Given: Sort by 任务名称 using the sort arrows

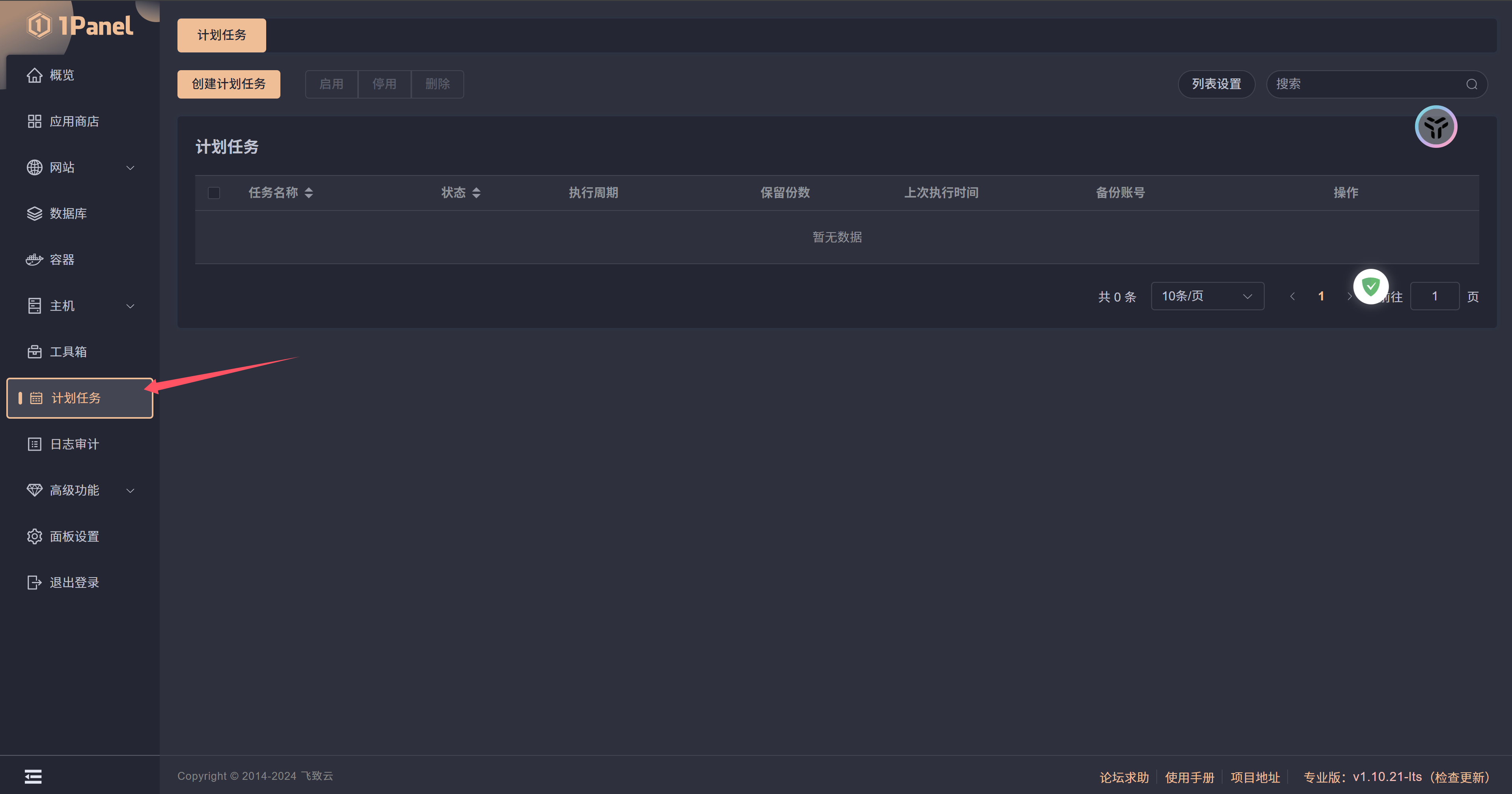Looking at the screenshot, I should (309, 192).
